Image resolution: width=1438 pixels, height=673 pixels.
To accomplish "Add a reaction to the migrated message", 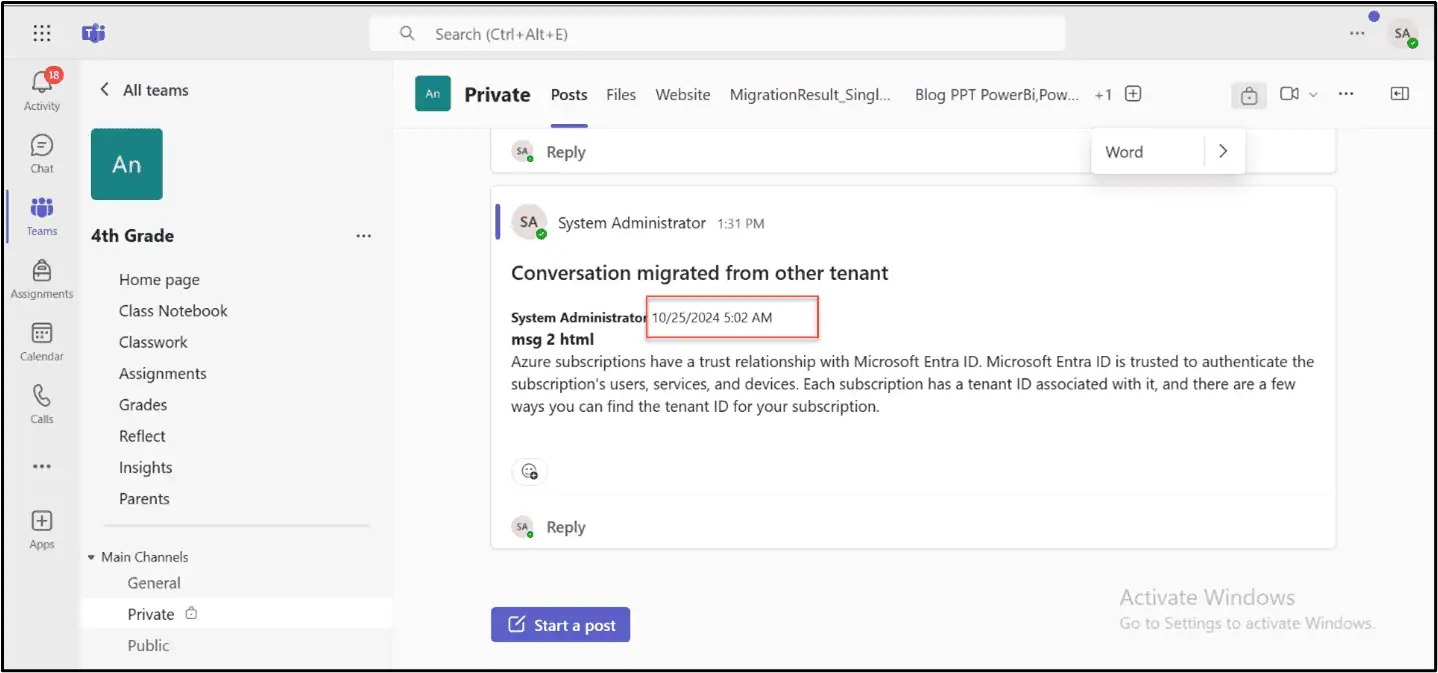I will (529, 471).
